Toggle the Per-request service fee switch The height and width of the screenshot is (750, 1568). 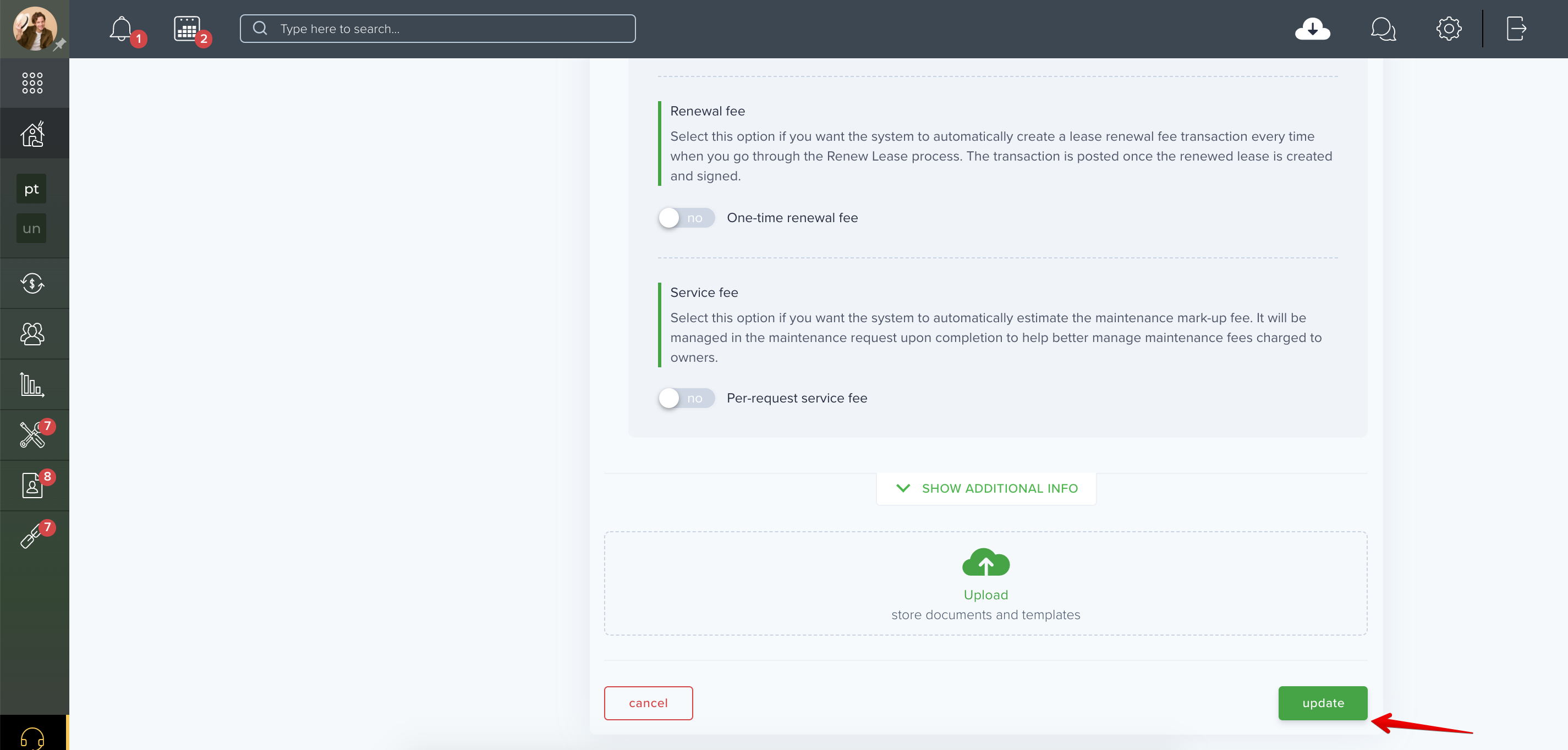686,399
